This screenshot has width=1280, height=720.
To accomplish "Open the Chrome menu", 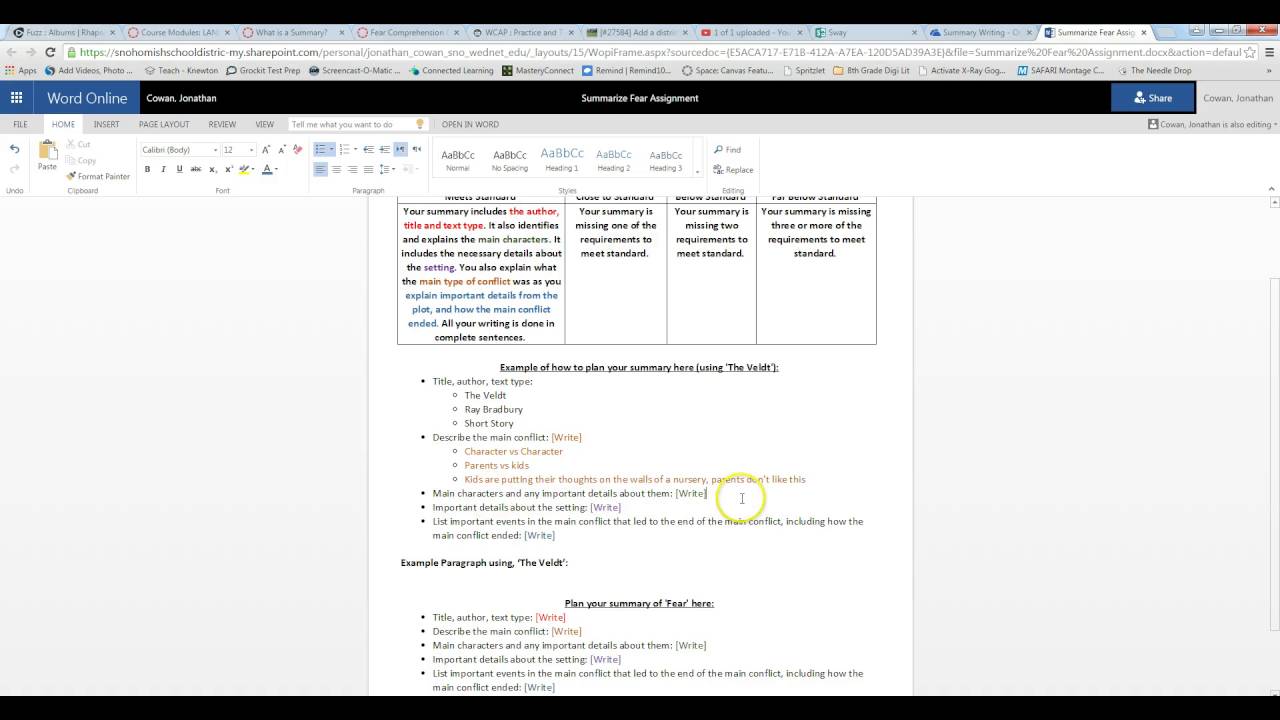I will (1269, 53).
